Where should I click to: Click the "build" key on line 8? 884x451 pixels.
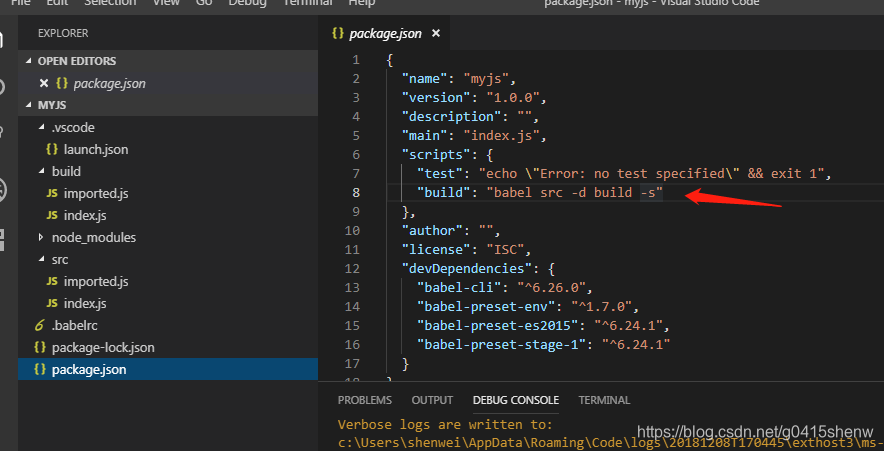point(443,192)
